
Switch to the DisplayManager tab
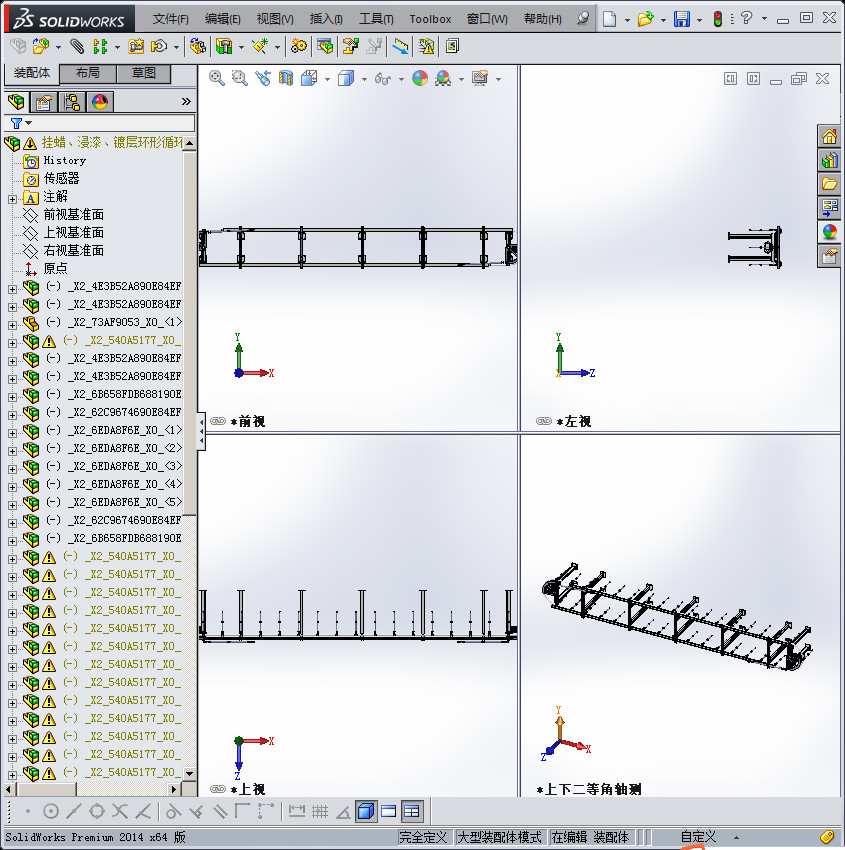pos(100,101)
